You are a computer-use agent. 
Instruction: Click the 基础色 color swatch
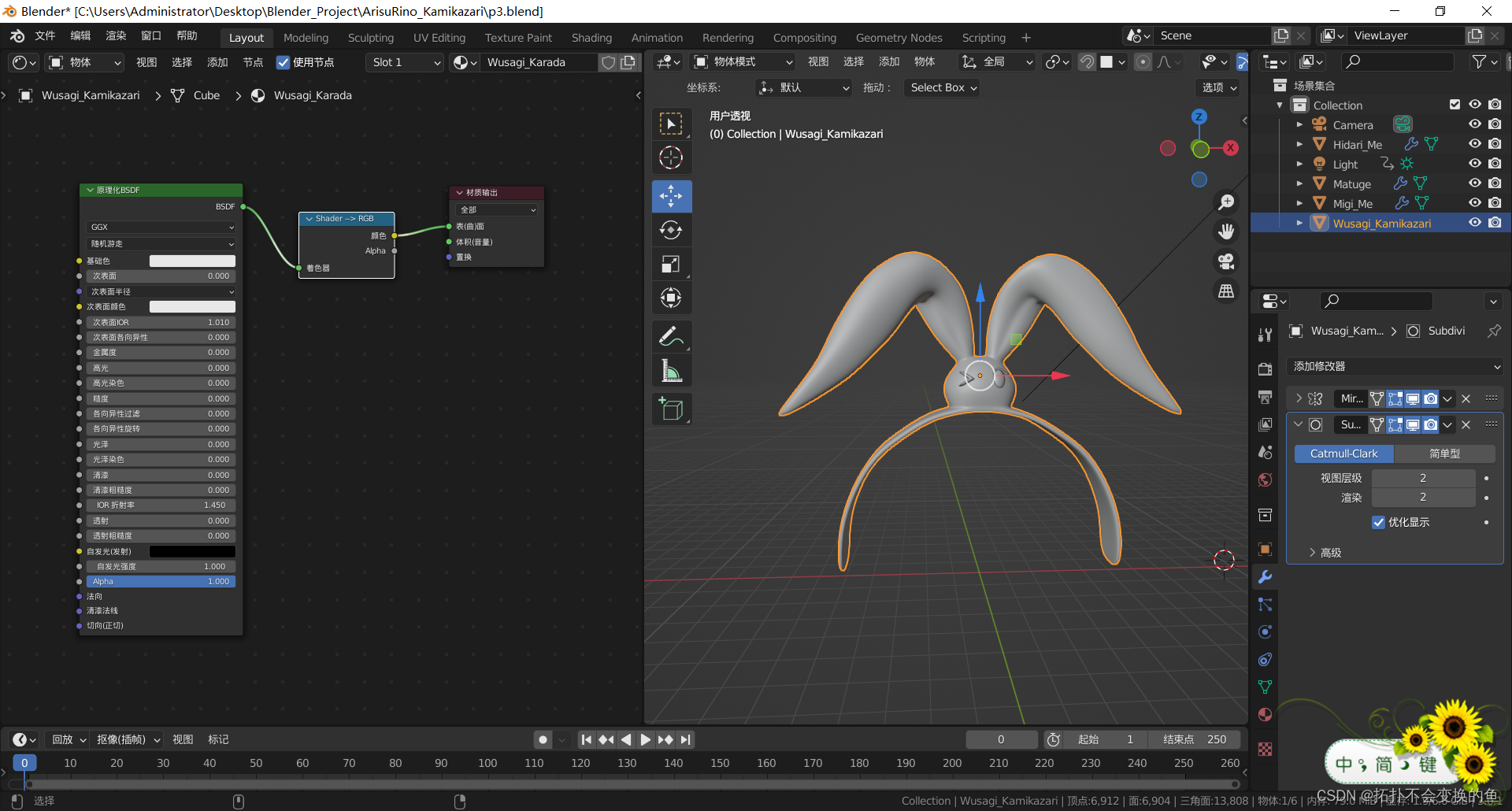click(x=192, y=261)
